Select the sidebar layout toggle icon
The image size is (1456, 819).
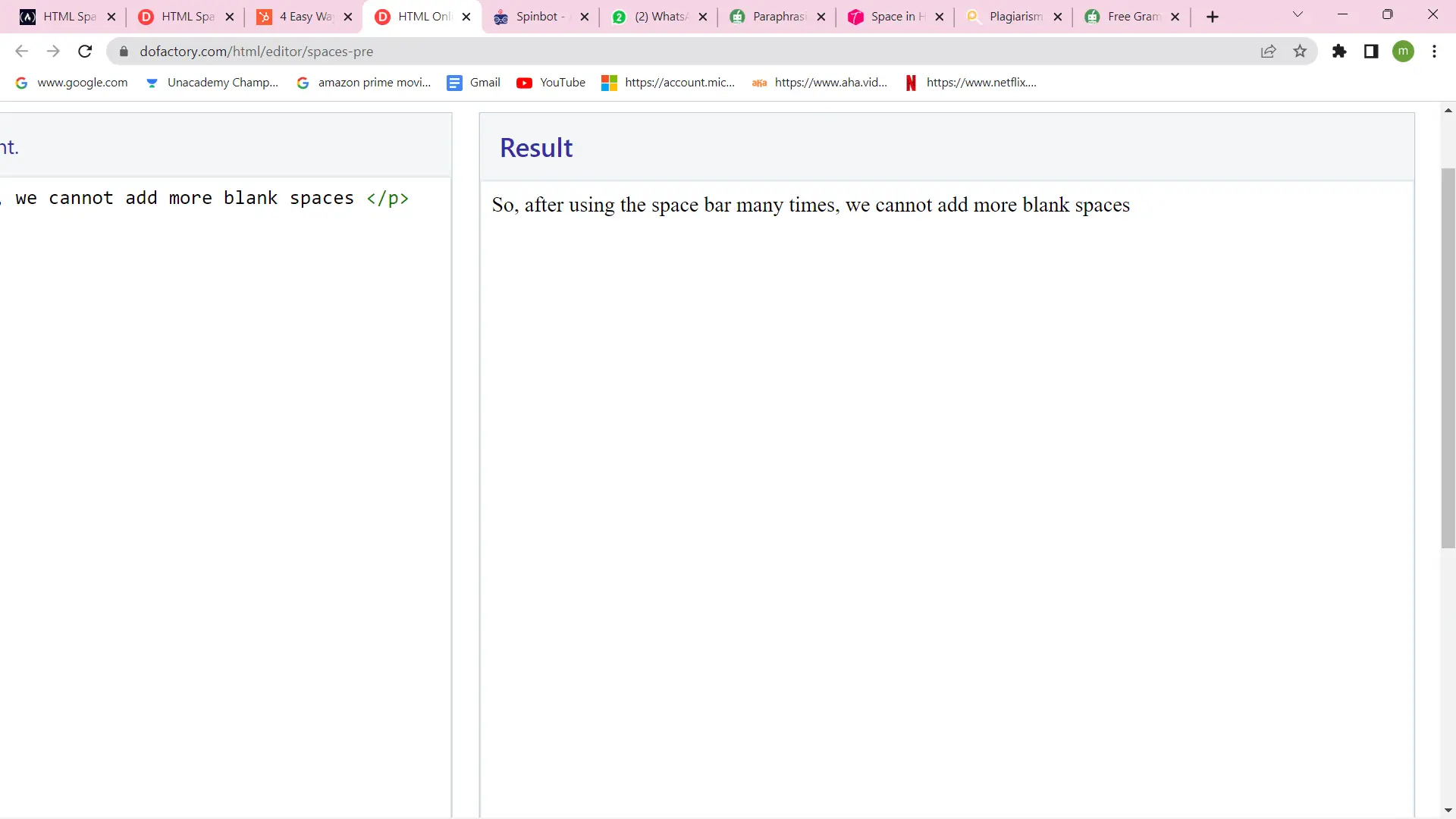pos(1371,51)
